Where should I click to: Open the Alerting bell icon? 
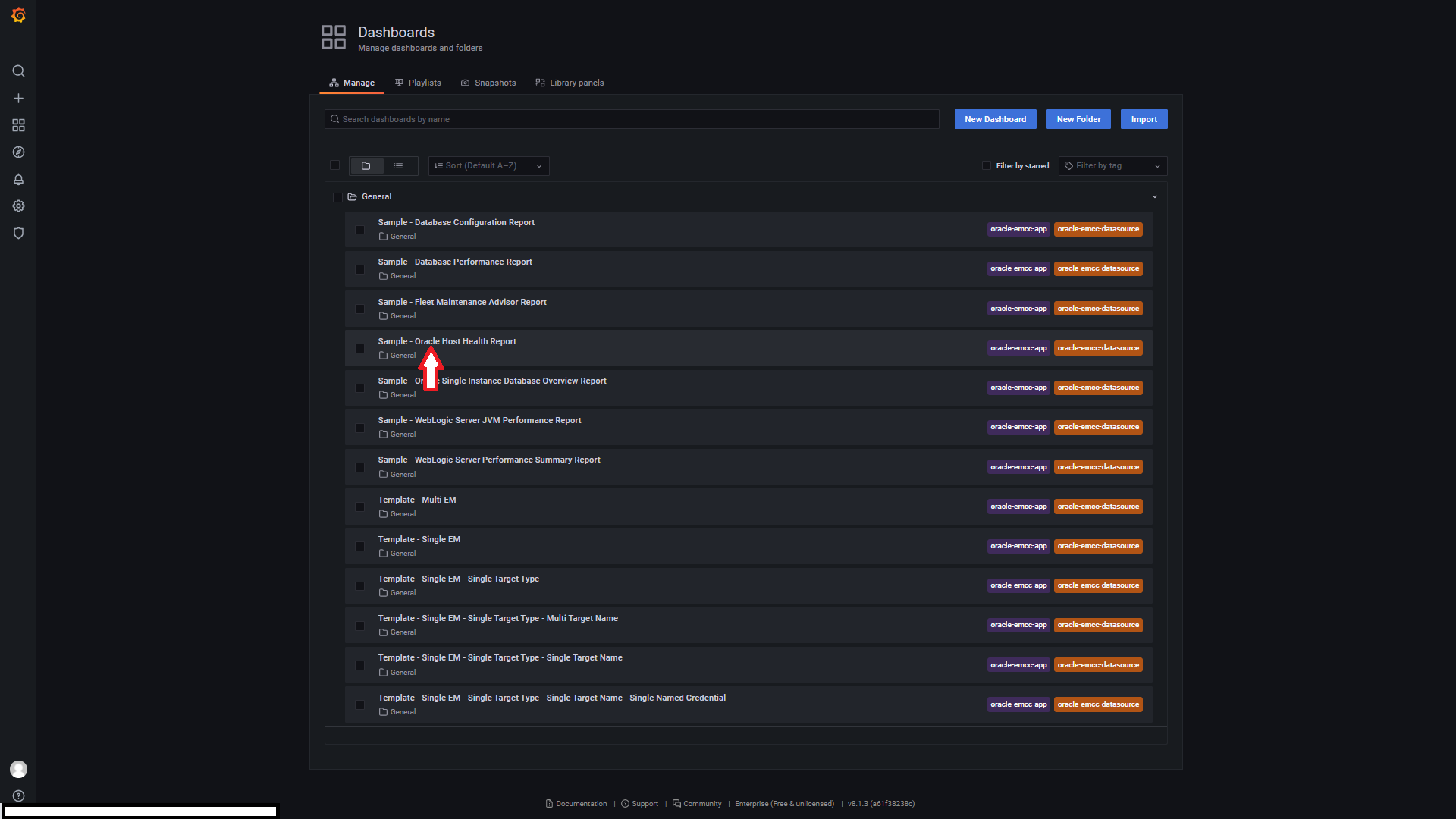point(18,180)
